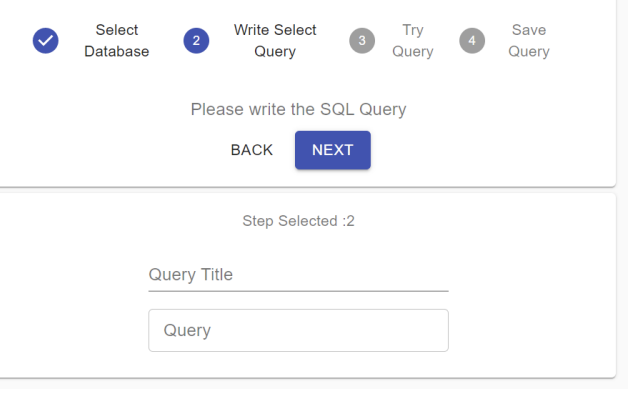Viewport: 631px width, 401px height.
Task: Click the gray step 4 circle icon
Action: [472, 41]
